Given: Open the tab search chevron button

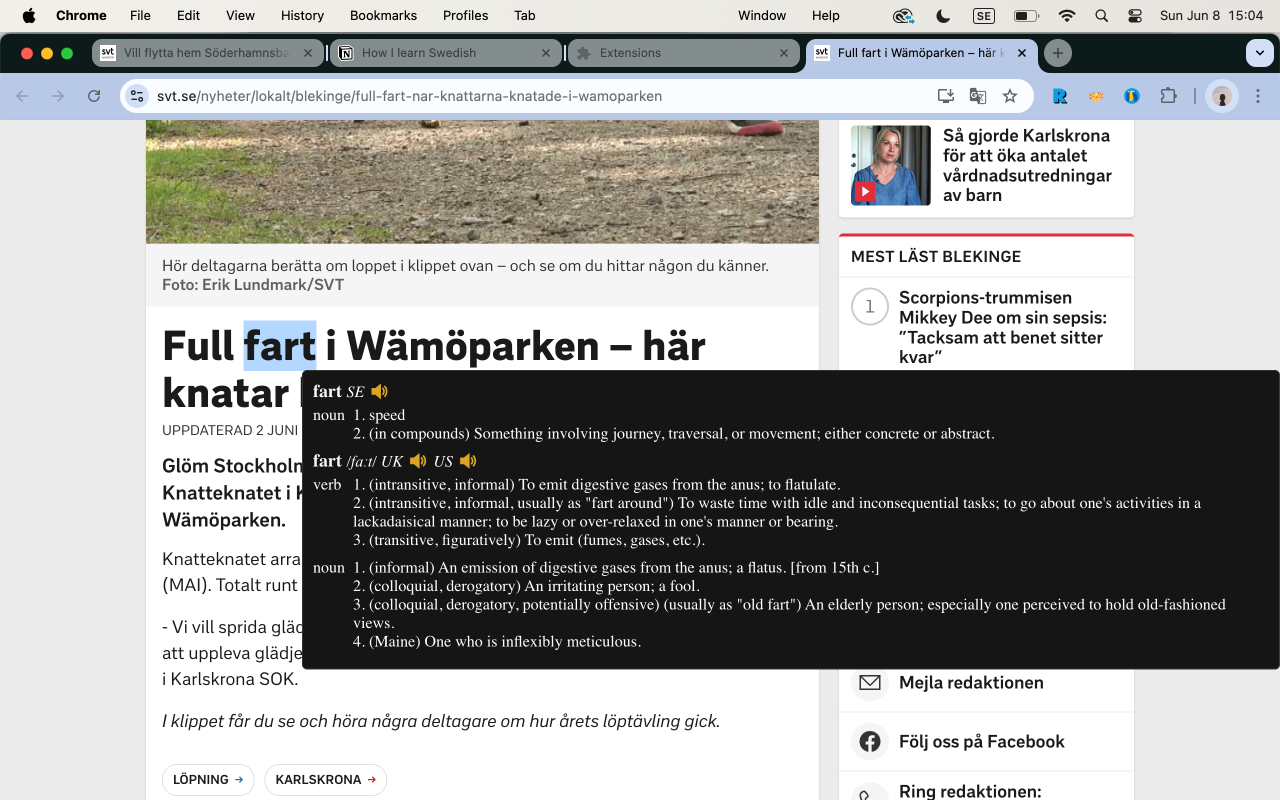Looking at the screenshot, I should pos(1259,53).
